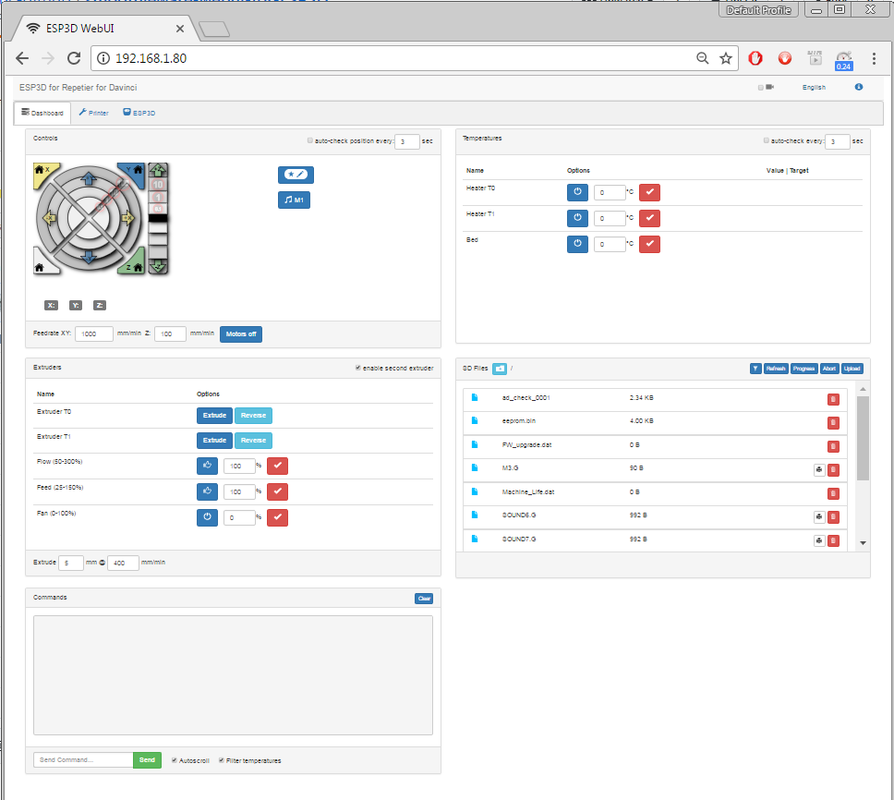Screen dimensions: 894x800
Task: Click the power icon for Heater T0
Action: click(x=577, y=192)
